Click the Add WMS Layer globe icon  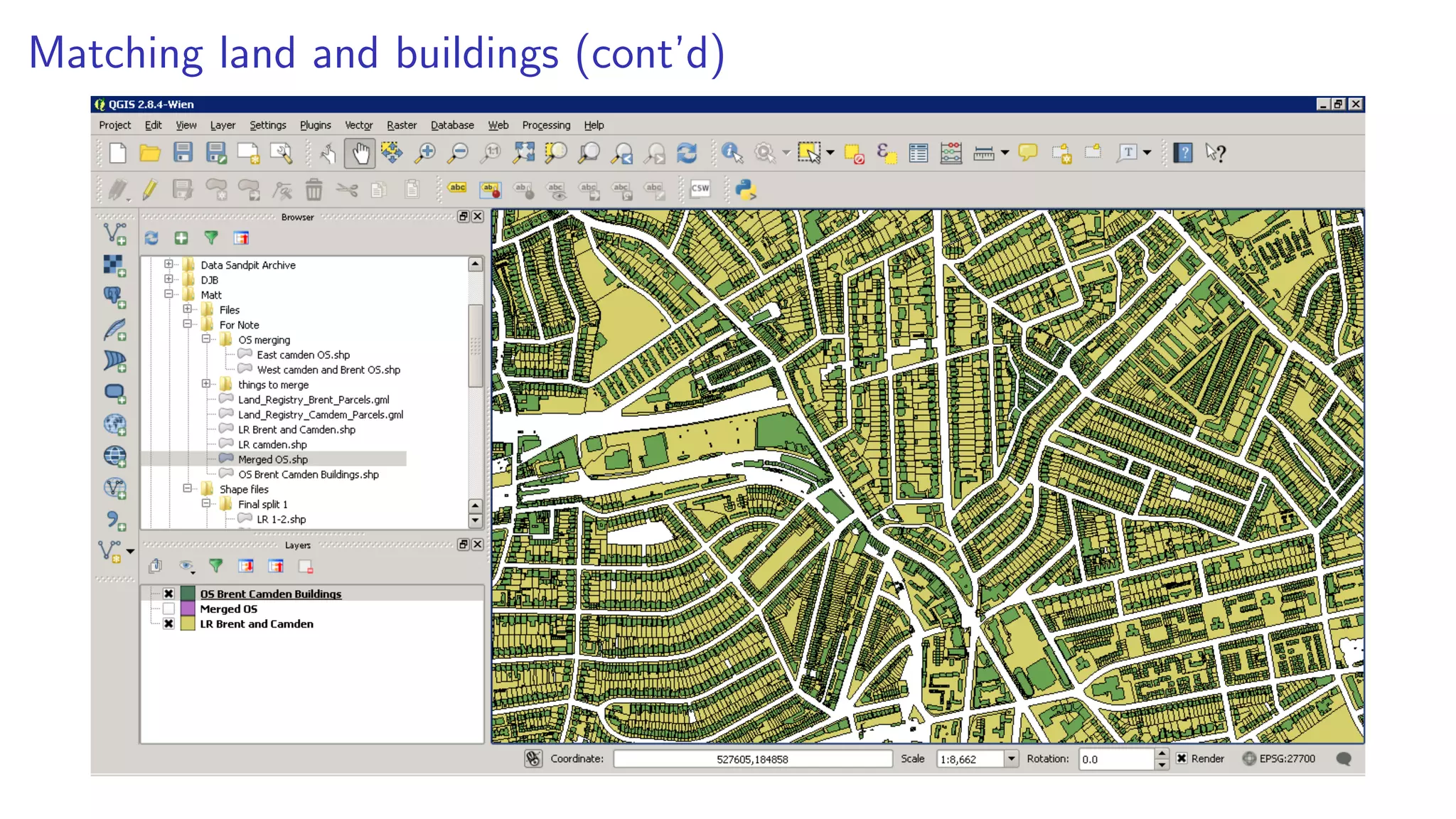click(114, 424)
